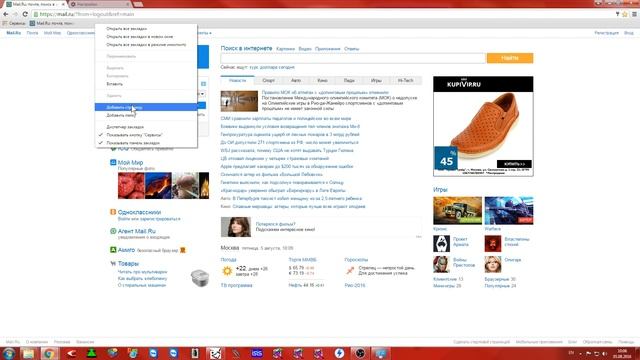
Task: Open the Сервисы apps bookmark button
Action: [14, 23]
